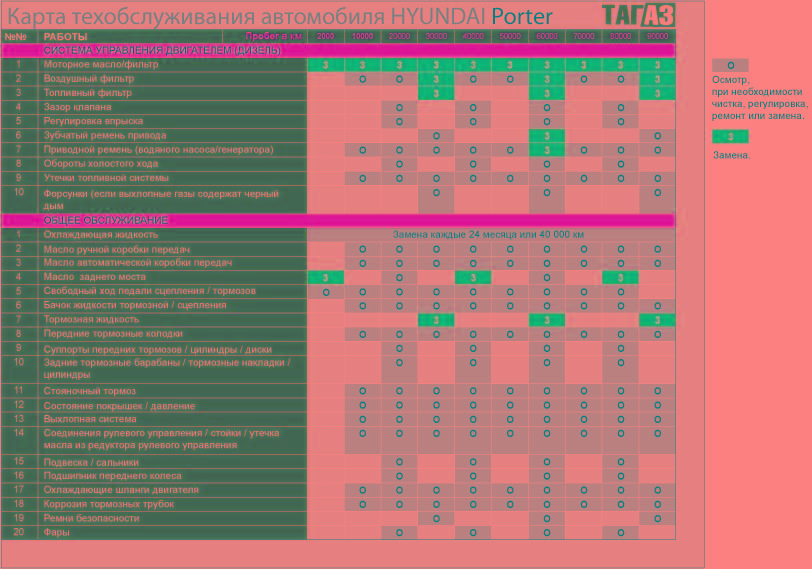Click legend text 'Замена.'
Viewport: 812px width, 569px height.
tap(731, 155)
